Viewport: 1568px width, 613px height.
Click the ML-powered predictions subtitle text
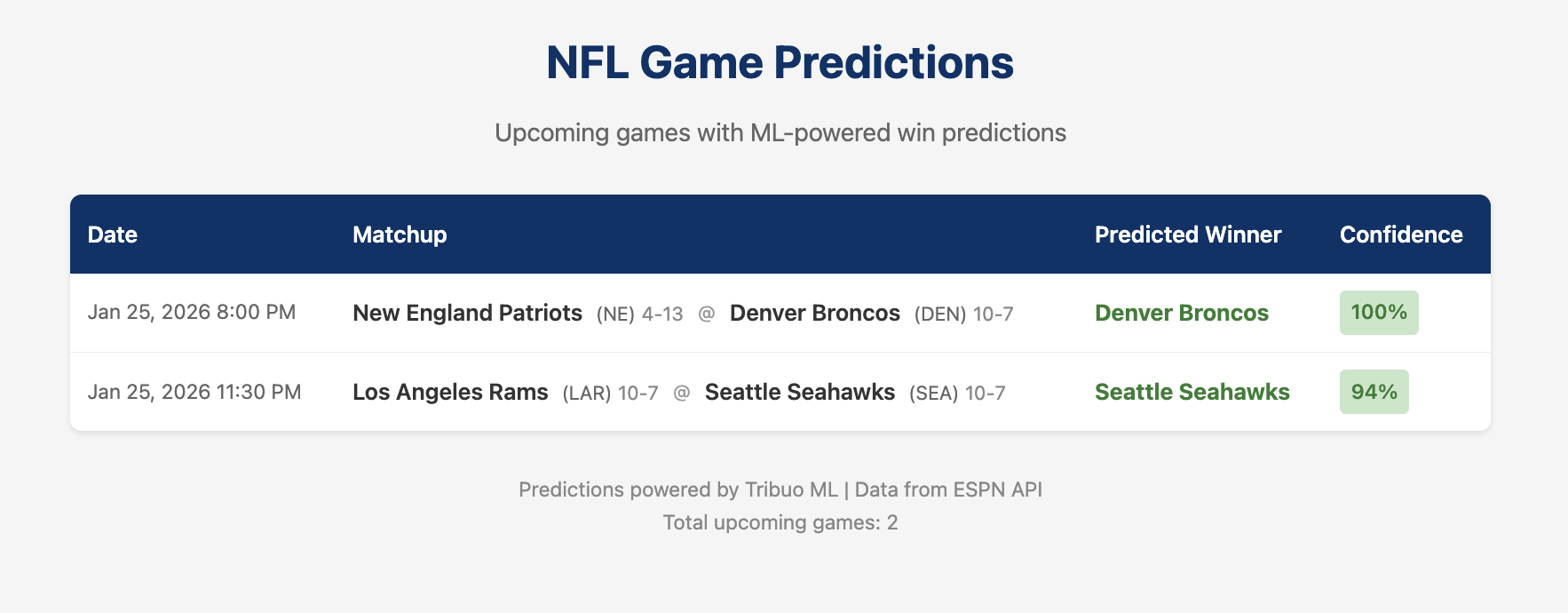(780, 132)
